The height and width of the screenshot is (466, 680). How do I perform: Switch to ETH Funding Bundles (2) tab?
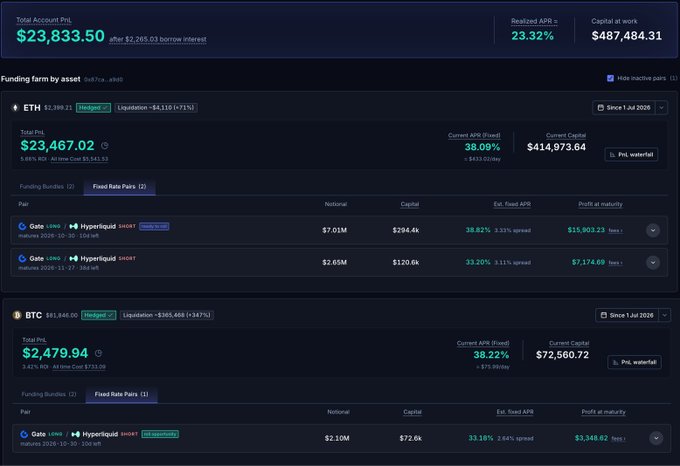click(x=47, y=186)
